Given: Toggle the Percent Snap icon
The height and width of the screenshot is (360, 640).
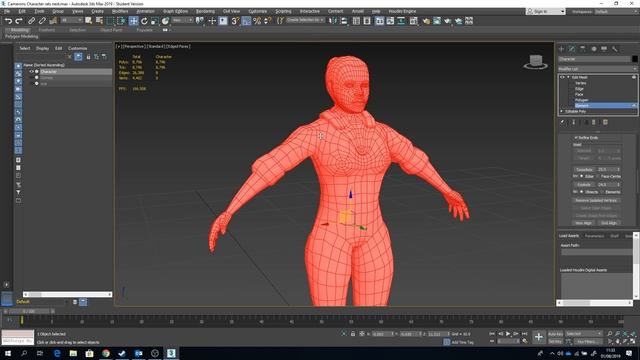Looking at the screenshot, I should click(257, 21).
